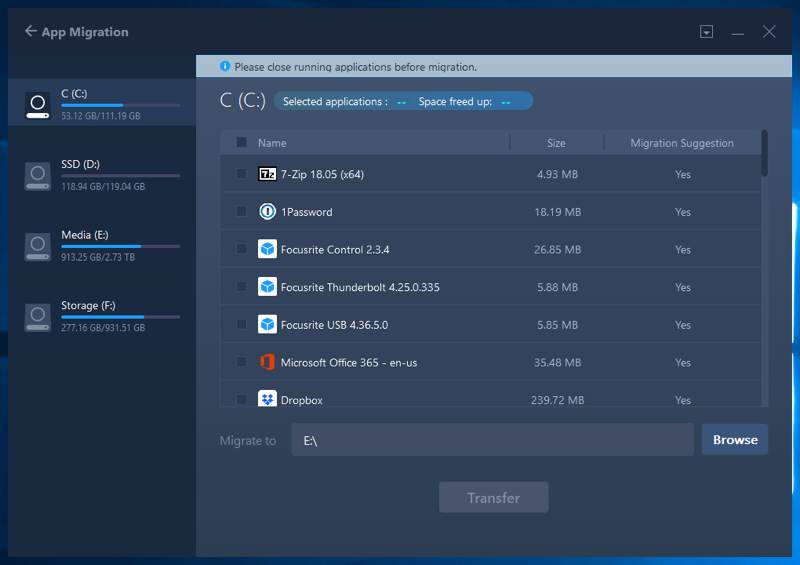This screenshot has width=800, height=565.
Task: Click the Migrate to path field
Action: pos(492,440)
